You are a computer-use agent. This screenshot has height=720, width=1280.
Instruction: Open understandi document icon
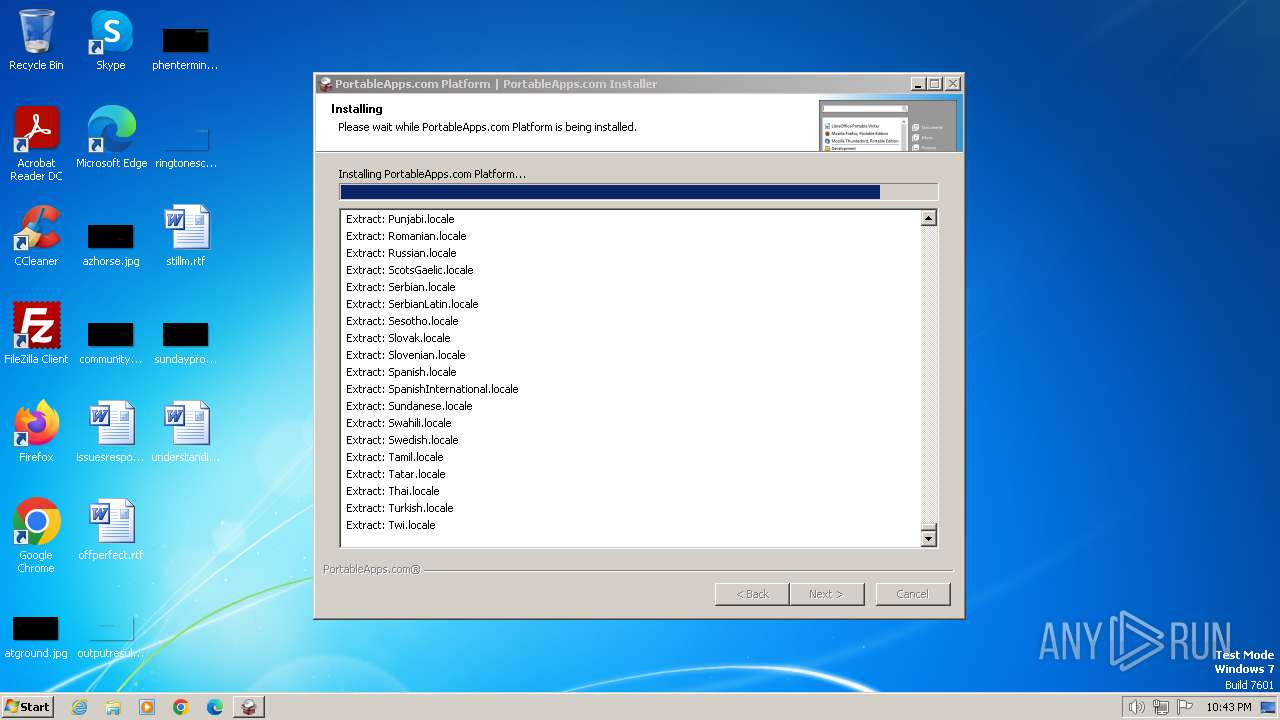coord(185,431)
